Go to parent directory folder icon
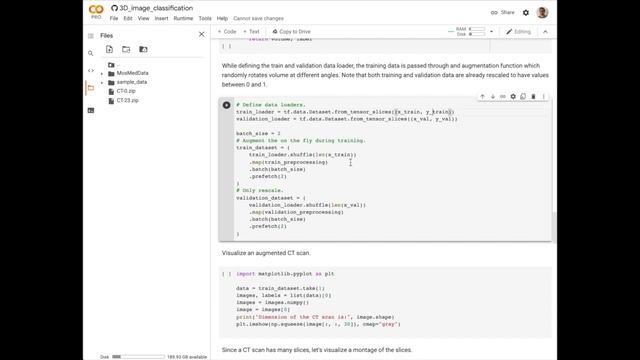Image resolution: width=640 pixels, height=360 pixels. click(111, 65)
